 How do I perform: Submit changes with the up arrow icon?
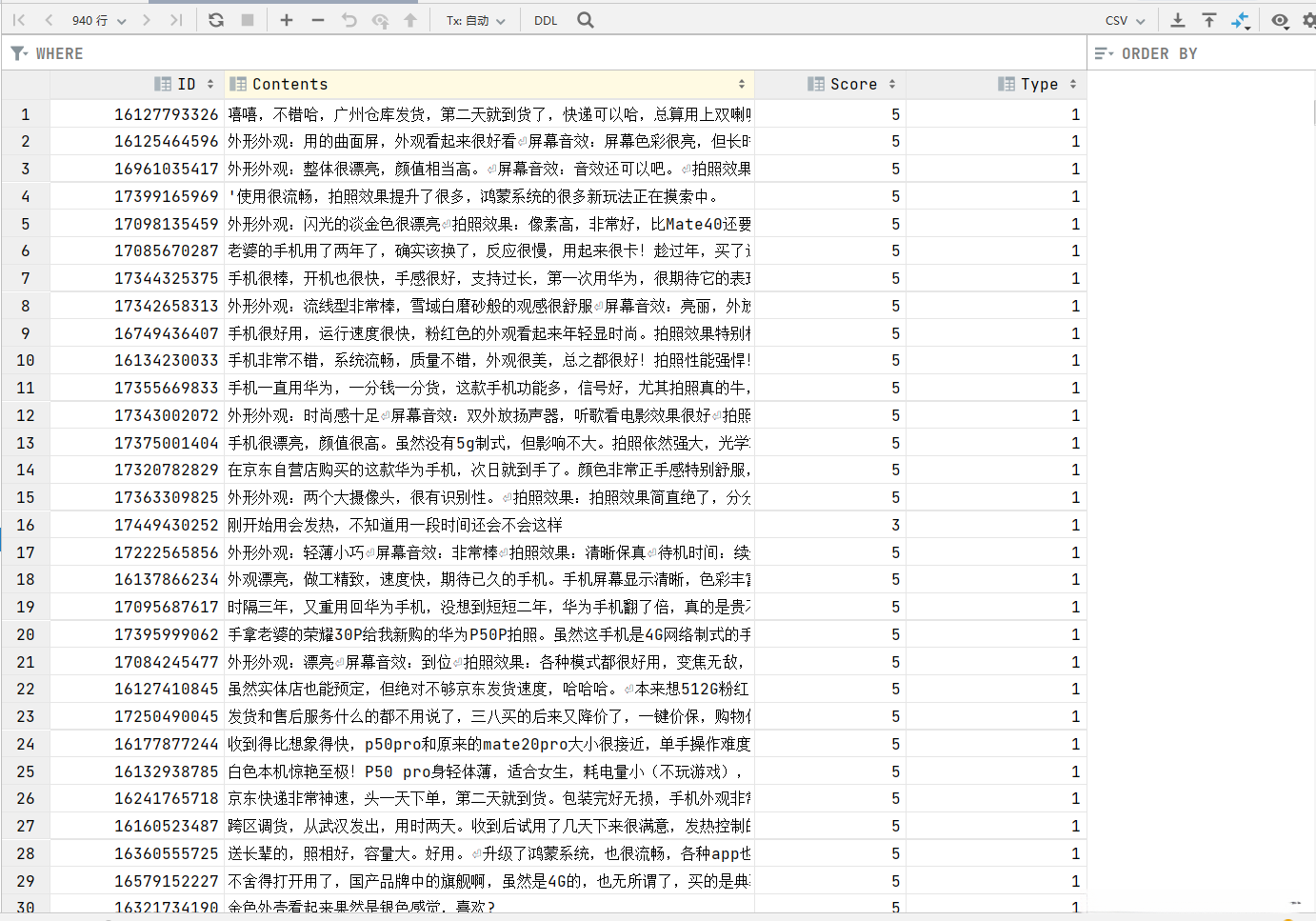coord(410,20)
